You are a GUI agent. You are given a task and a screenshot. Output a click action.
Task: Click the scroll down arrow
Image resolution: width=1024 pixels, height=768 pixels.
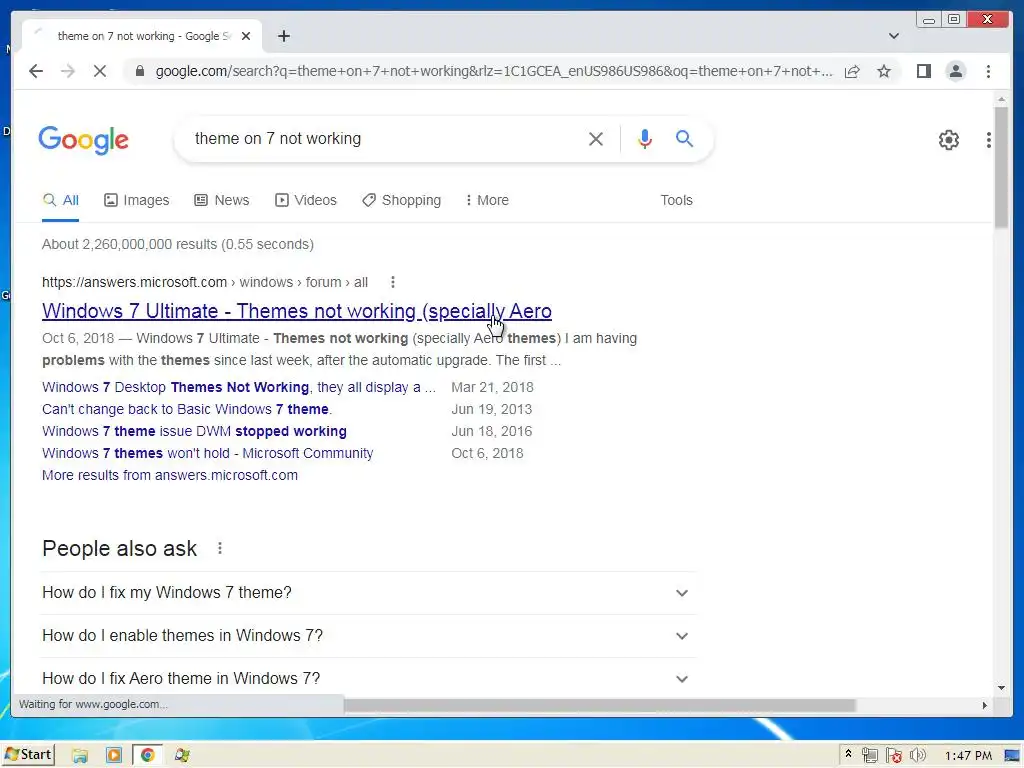1001,688
